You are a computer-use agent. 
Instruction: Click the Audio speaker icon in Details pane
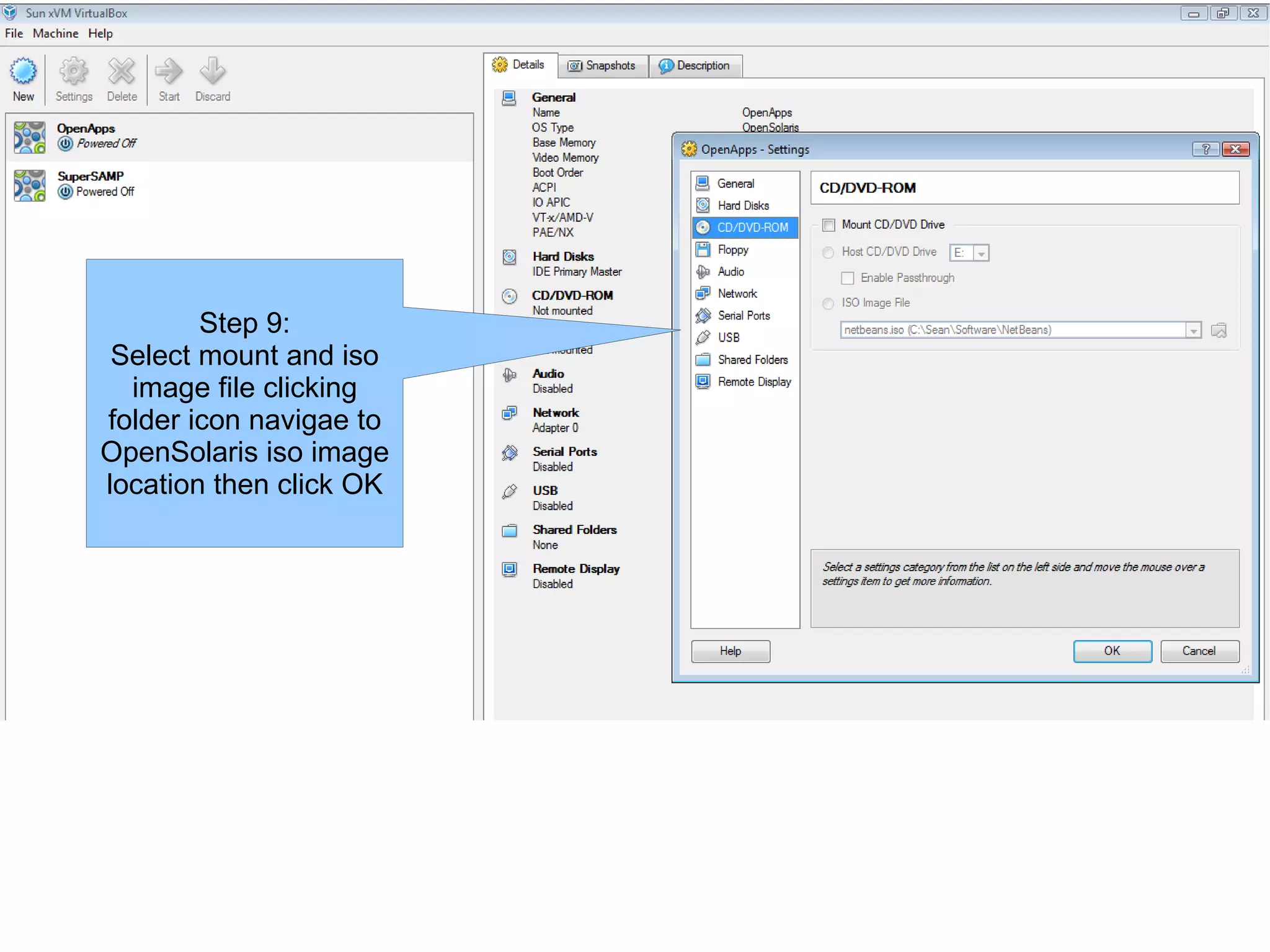[509, 375]
